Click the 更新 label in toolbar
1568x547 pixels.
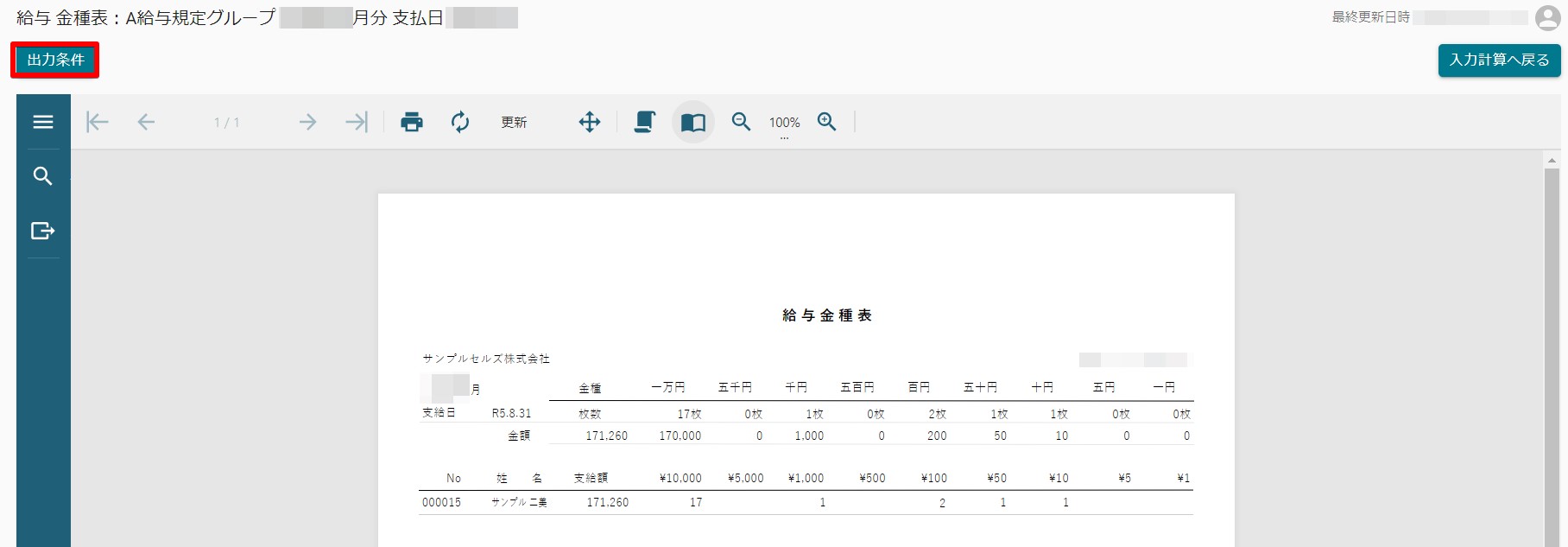click(x=514, y=123)
